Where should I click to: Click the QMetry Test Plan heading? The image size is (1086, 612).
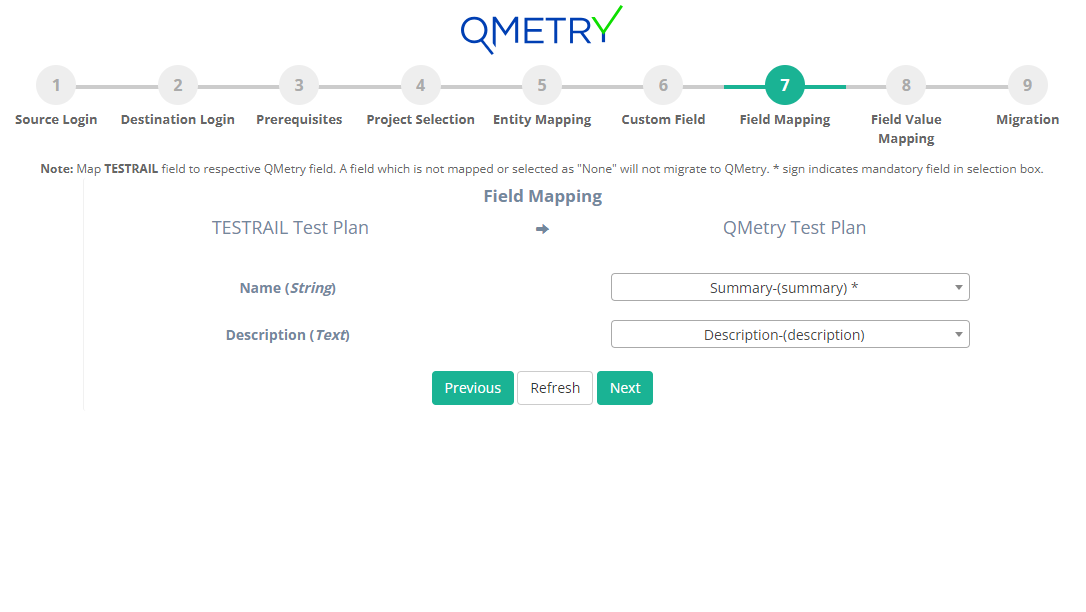pyautogui.click(x=794, y=228)
